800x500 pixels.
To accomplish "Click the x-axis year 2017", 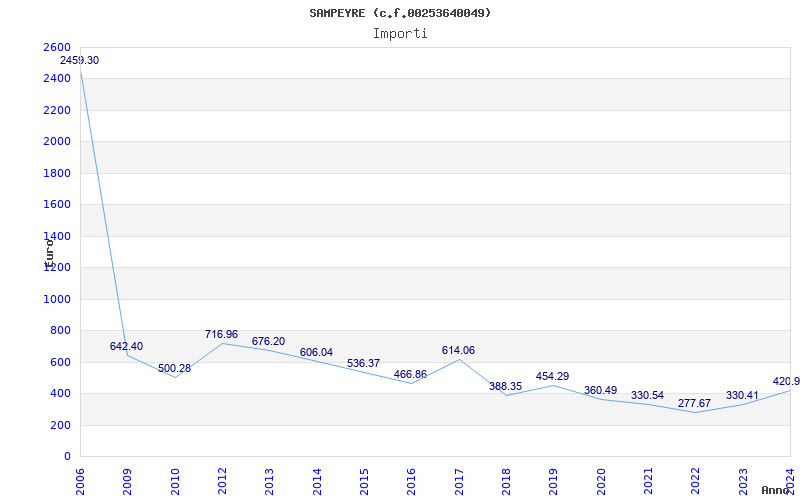I will tap(459, 482).
